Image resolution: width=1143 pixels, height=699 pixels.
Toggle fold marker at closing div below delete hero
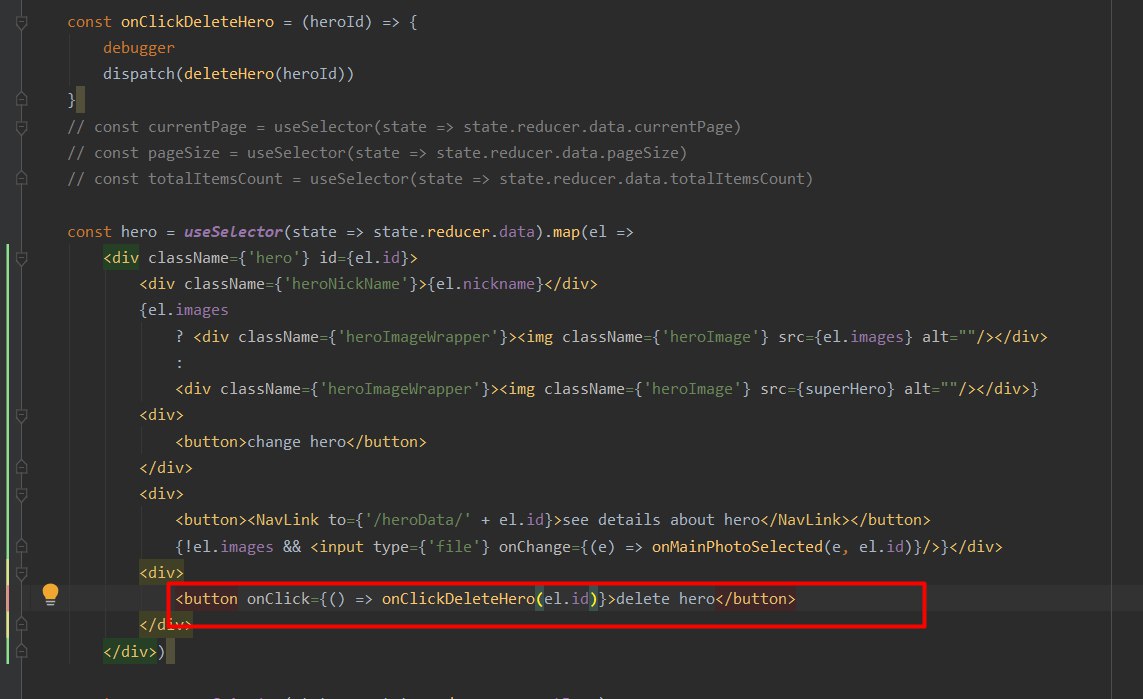coord(22,624)
